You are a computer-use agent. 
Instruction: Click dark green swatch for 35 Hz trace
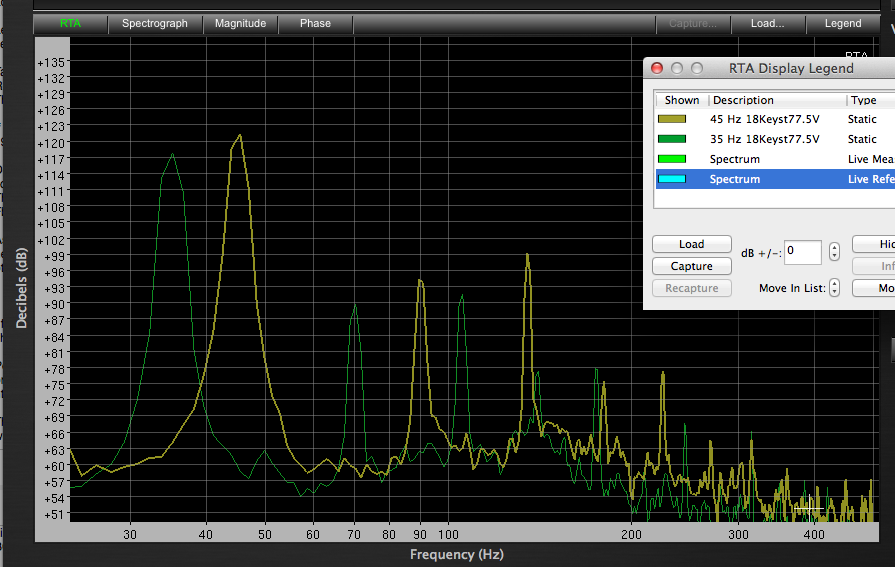(x=672, y=139)
